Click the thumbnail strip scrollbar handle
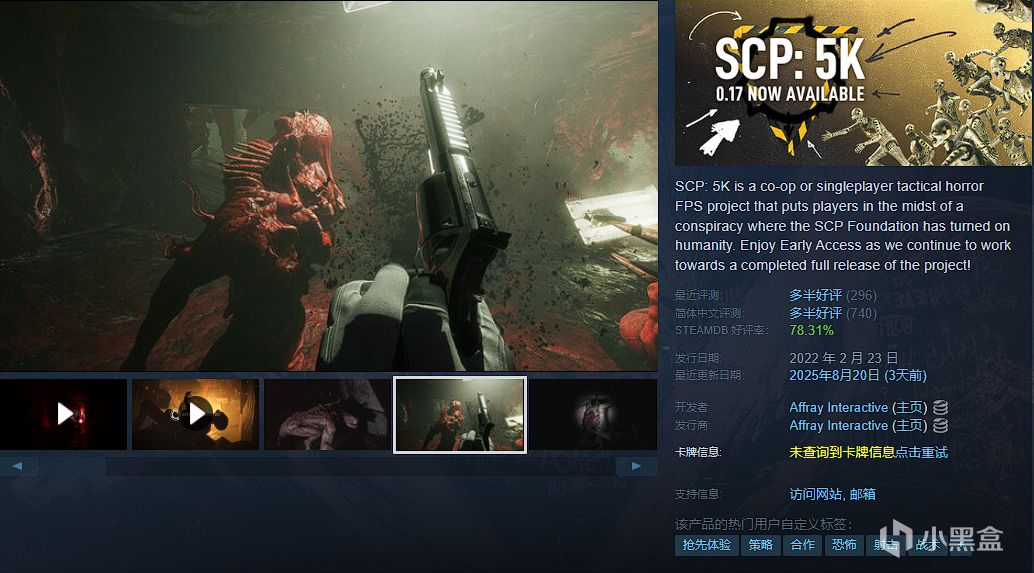Image resolution: width=1034 pixels, height=573 pixels. tap(73, 466)
